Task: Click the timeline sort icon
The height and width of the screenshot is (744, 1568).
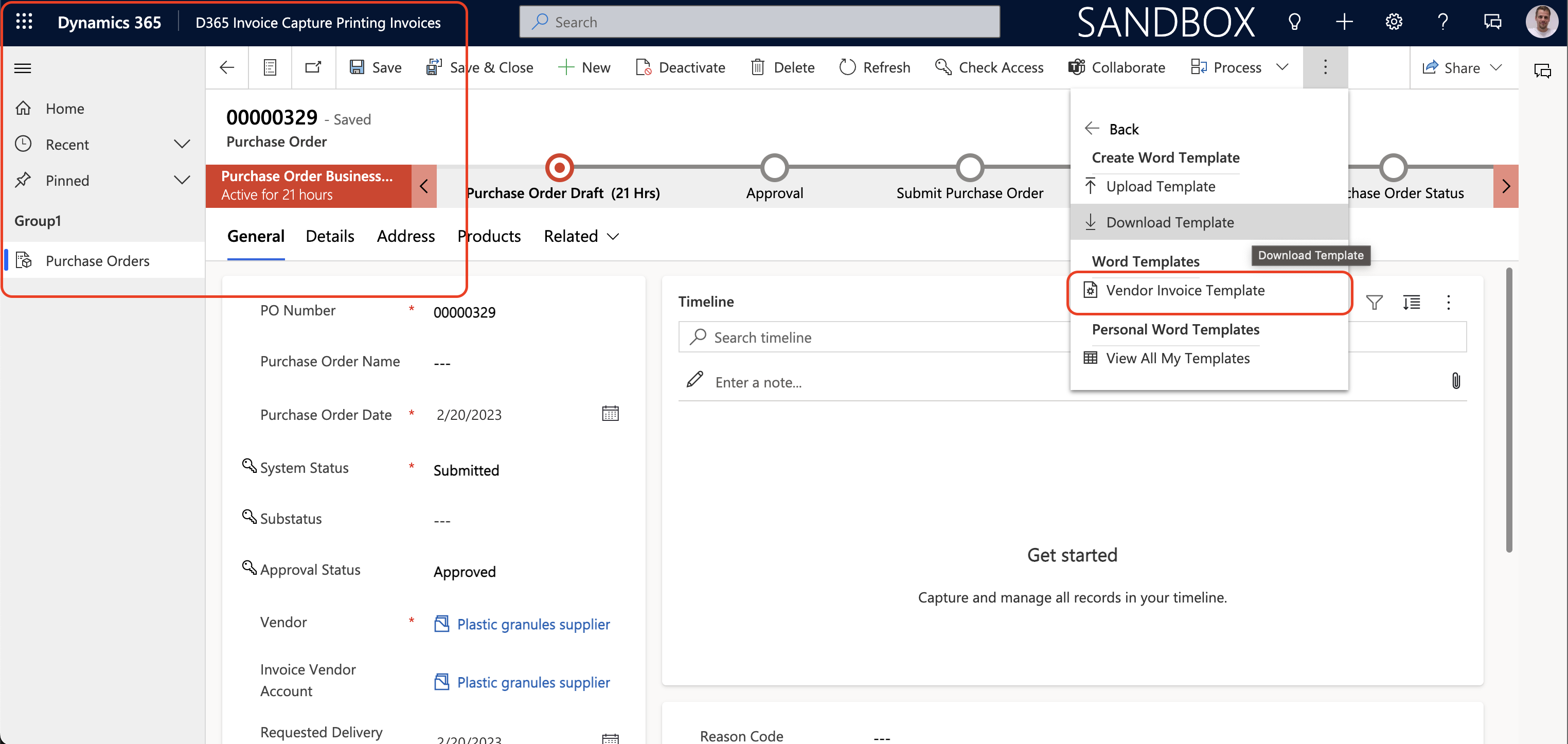Action: (1412, 303)
